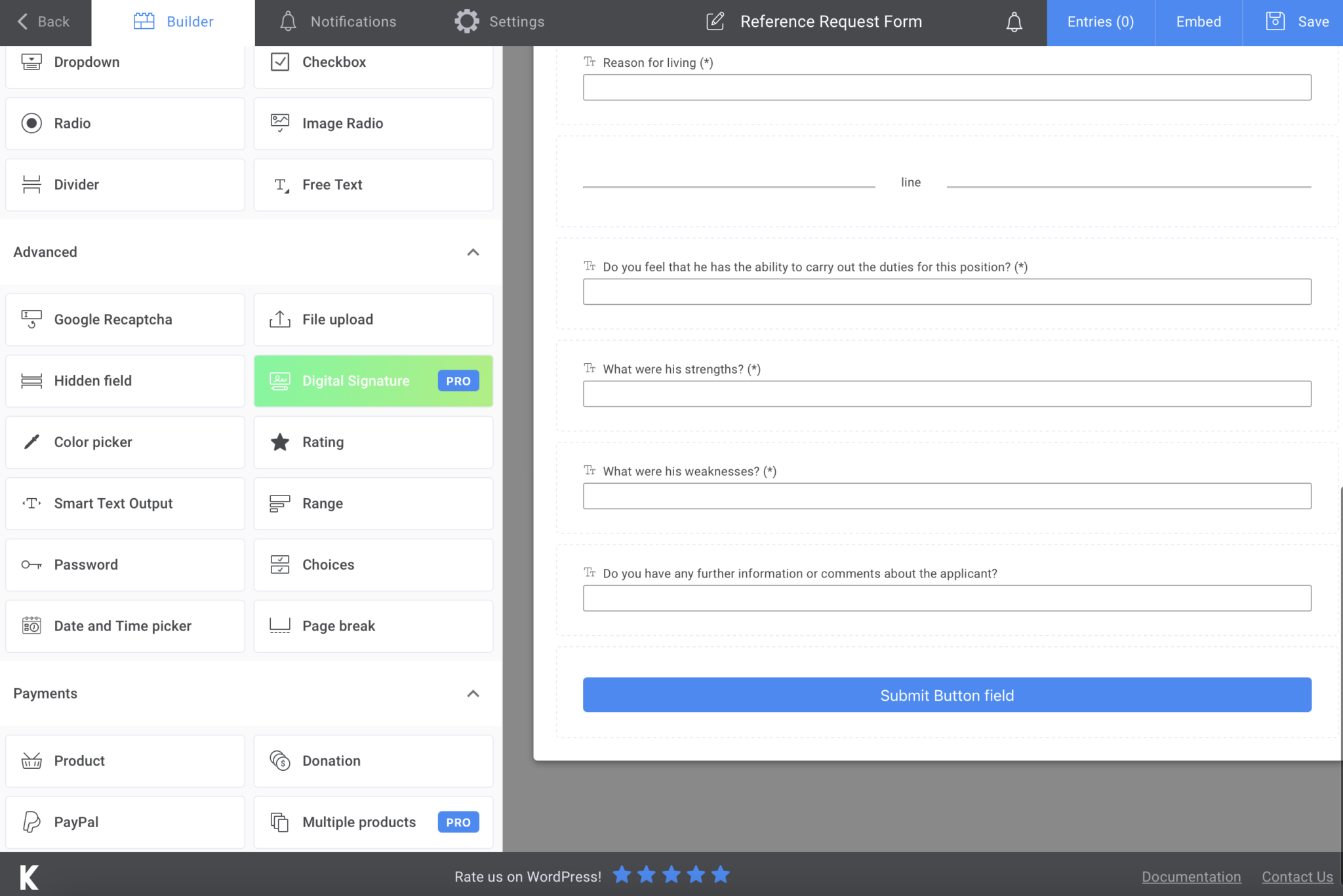Switch to the Settings tab

(x=500, y=21)
